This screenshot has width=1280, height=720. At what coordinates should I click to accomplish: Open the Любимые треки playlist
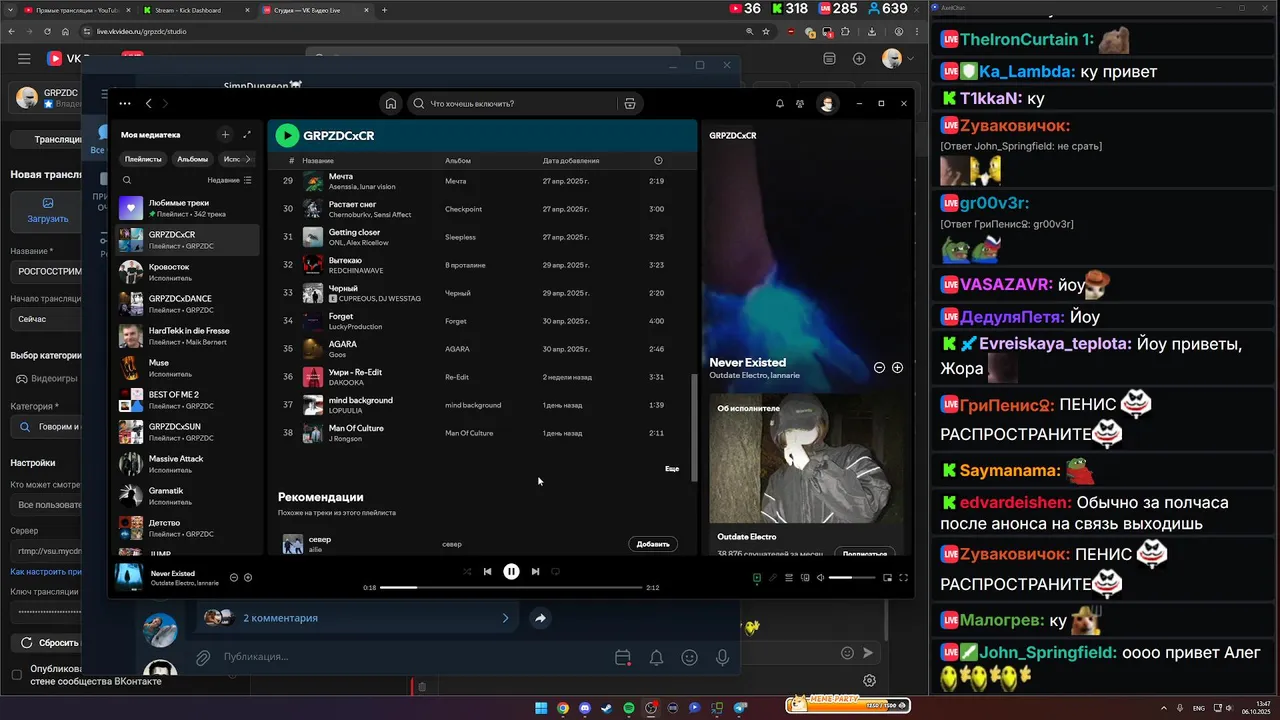188,208
